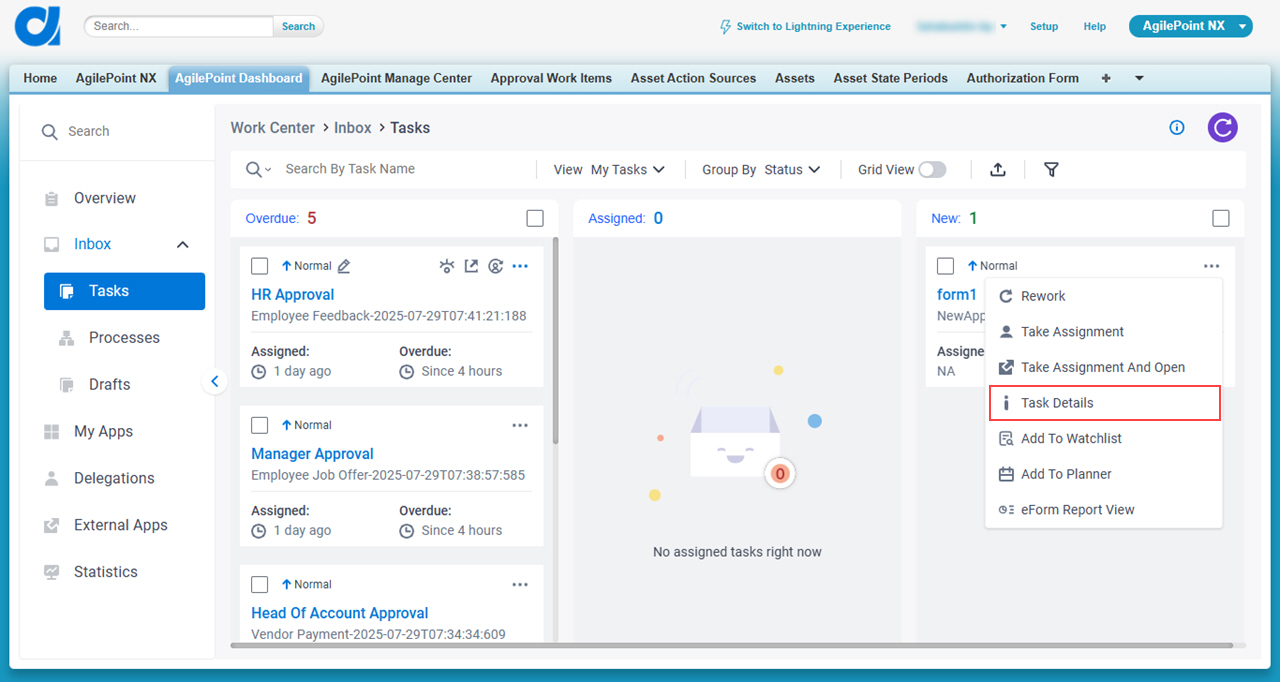Open the Manager Approval task link

point(312,454)
